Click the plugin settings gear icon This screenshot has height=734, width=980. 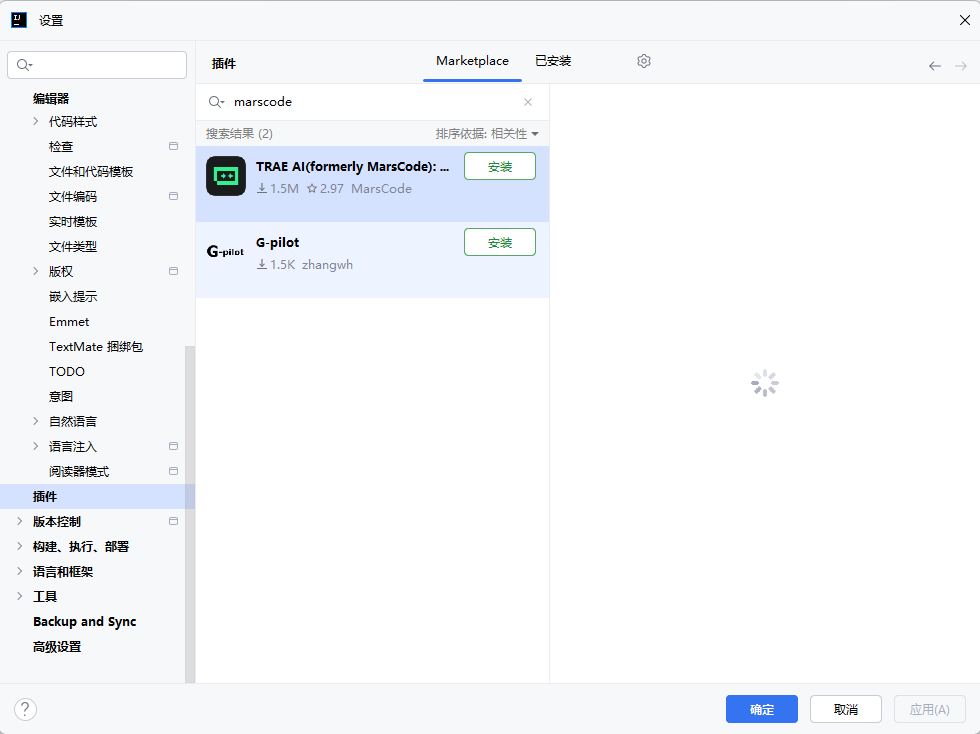point(644,61)
